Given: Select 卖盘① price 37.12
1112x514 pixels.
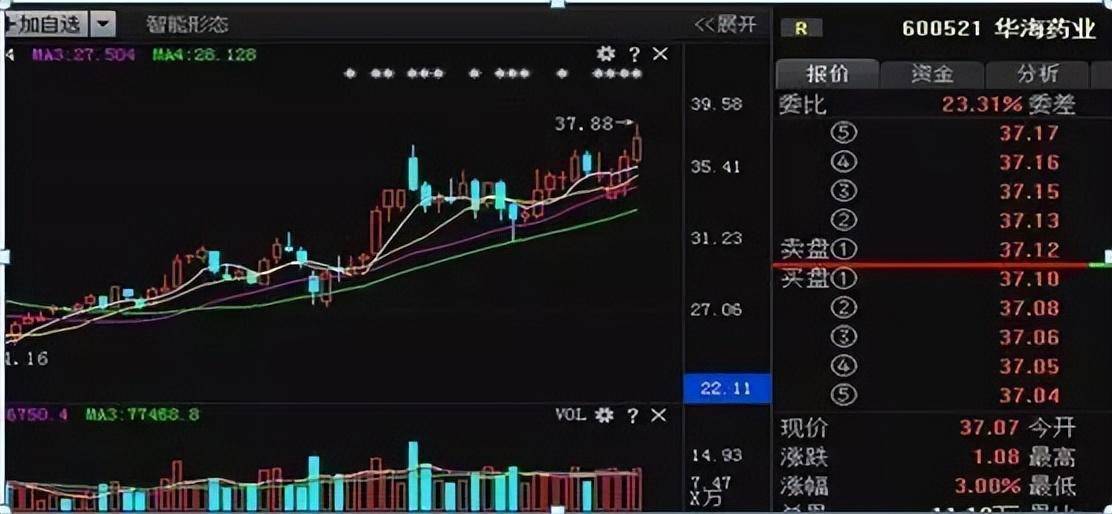Looking at the screenshot, I should point(1029,250).
